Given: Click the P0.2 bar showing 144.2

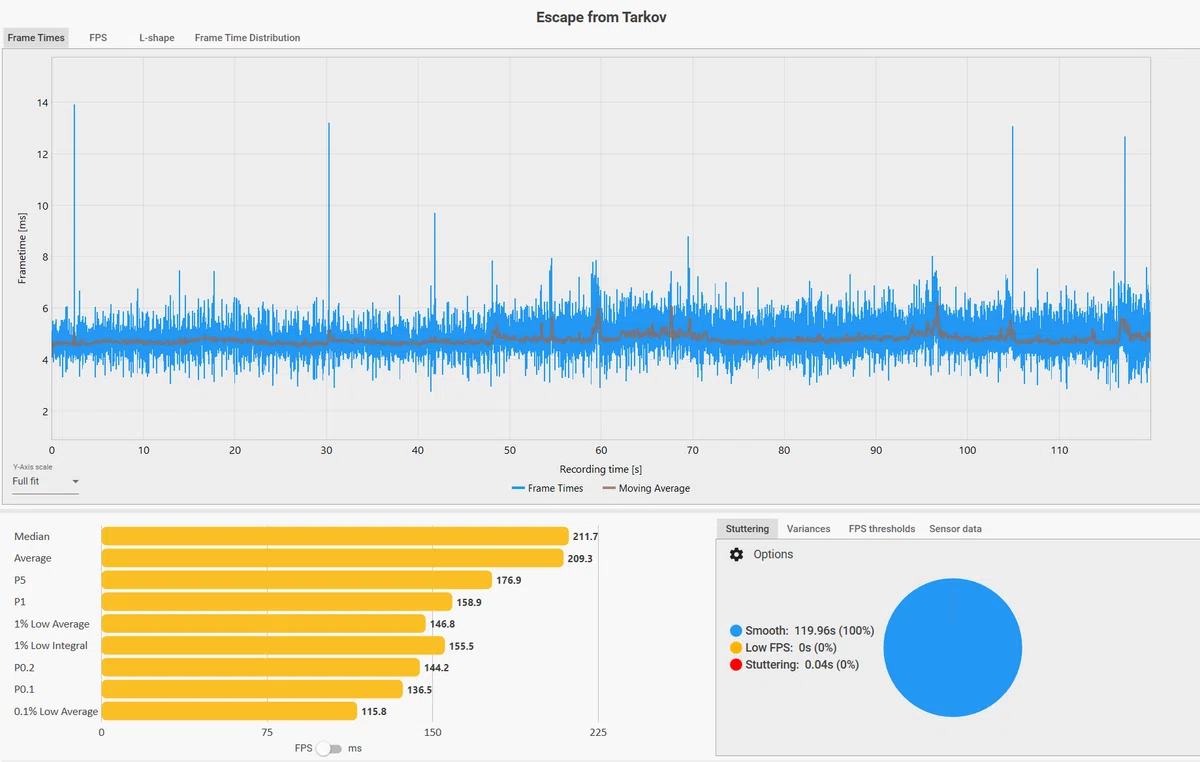Looking at the screenshot, I should pos(261,668).
